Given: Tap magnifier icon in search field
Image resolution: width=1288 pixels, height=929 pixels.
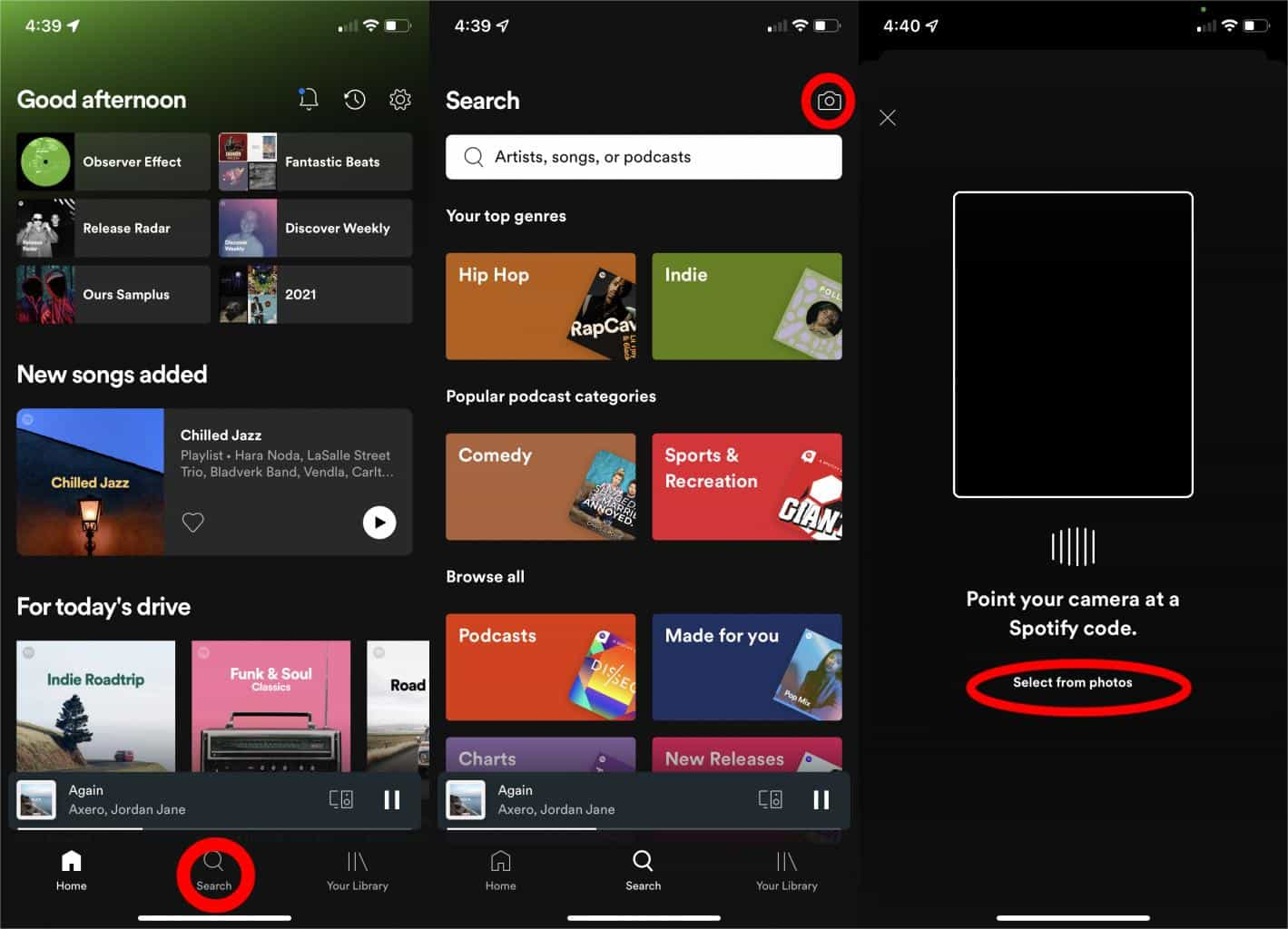Looking at the screenshot, I should (x=473, y=157).
